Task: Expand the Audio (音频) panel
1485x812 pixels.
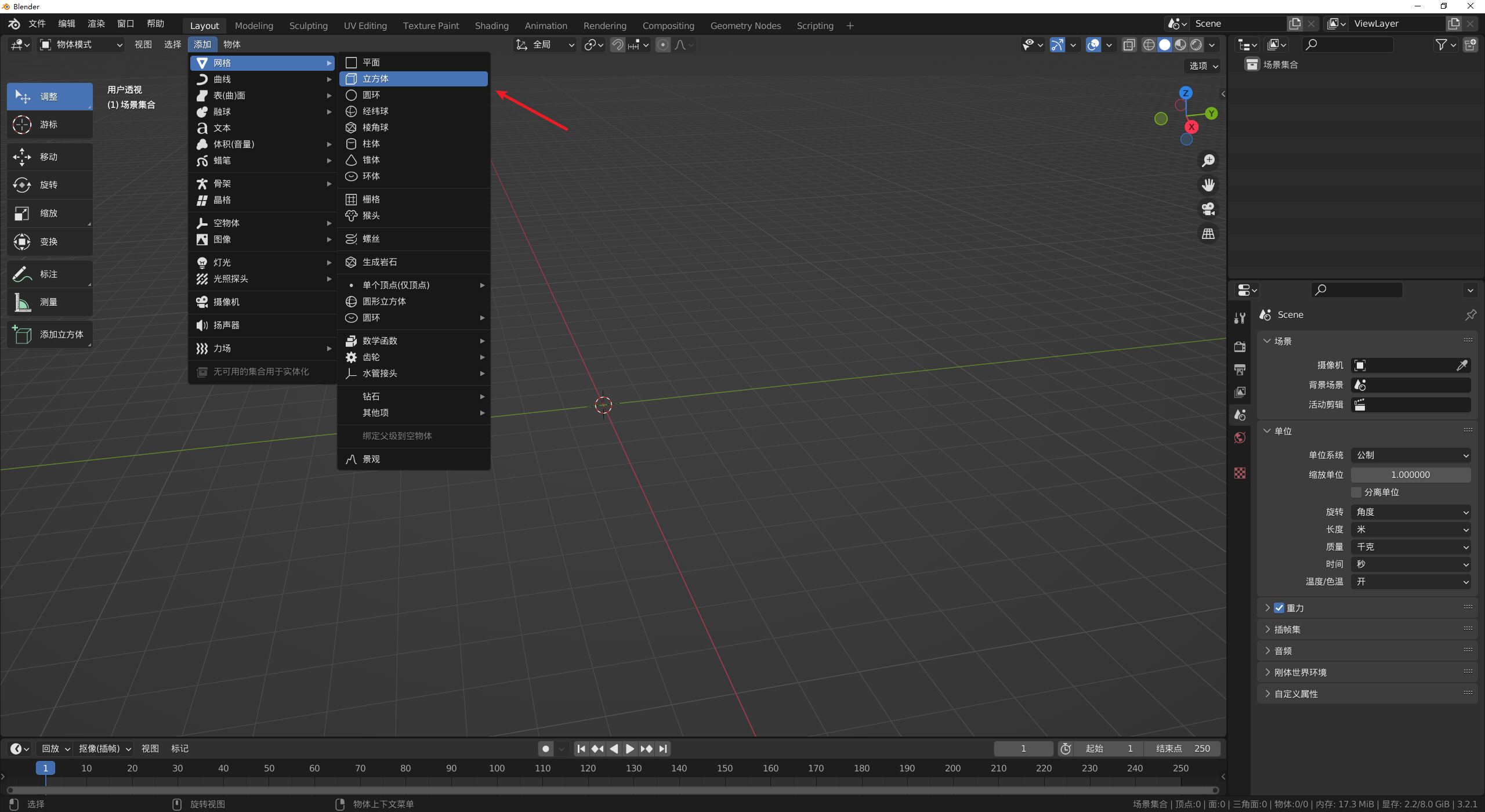Action: coord(1283,651)
